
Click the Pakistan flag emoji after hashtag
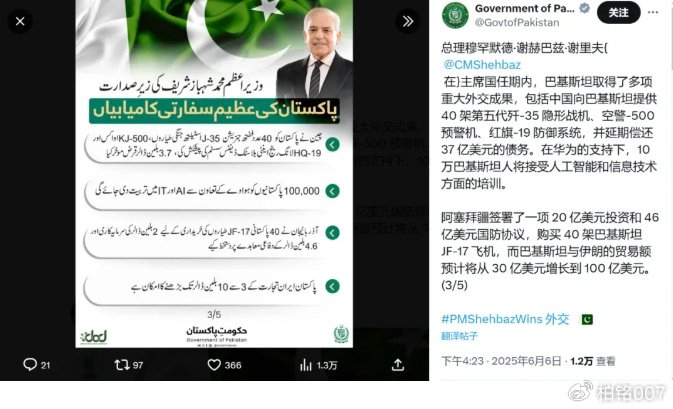point(587,319)
